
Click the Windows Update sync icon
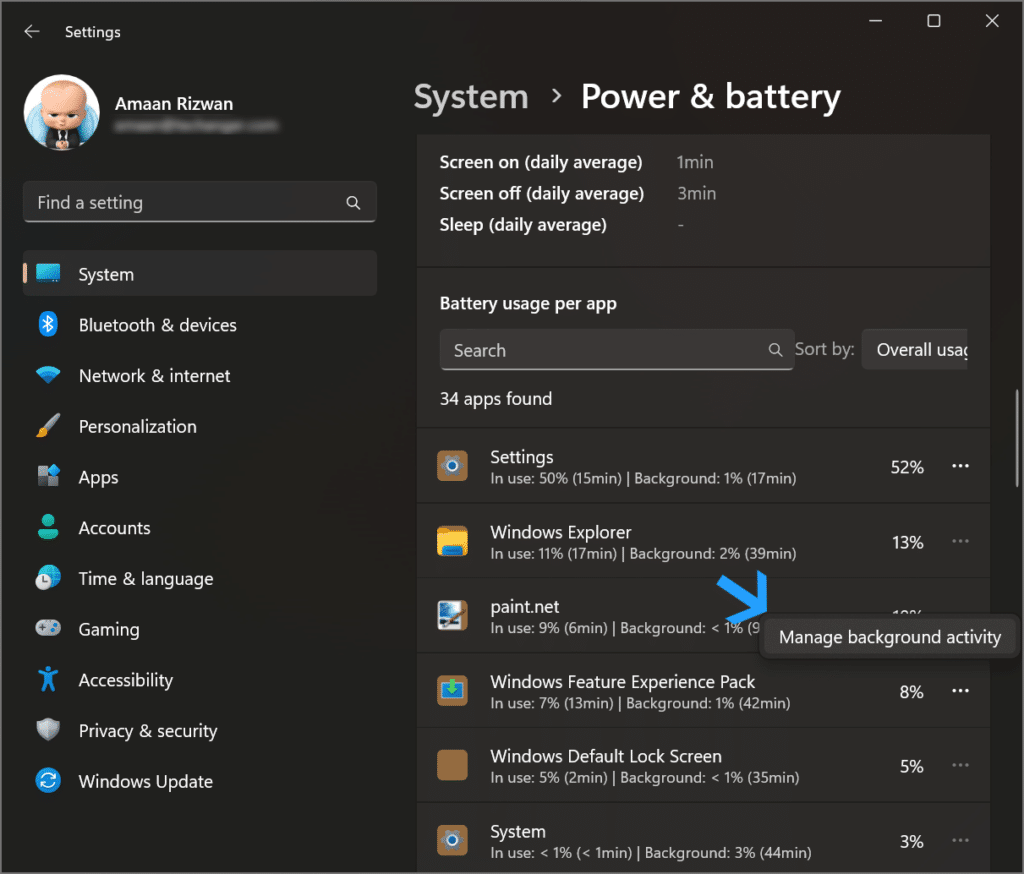tap(48, 781)
